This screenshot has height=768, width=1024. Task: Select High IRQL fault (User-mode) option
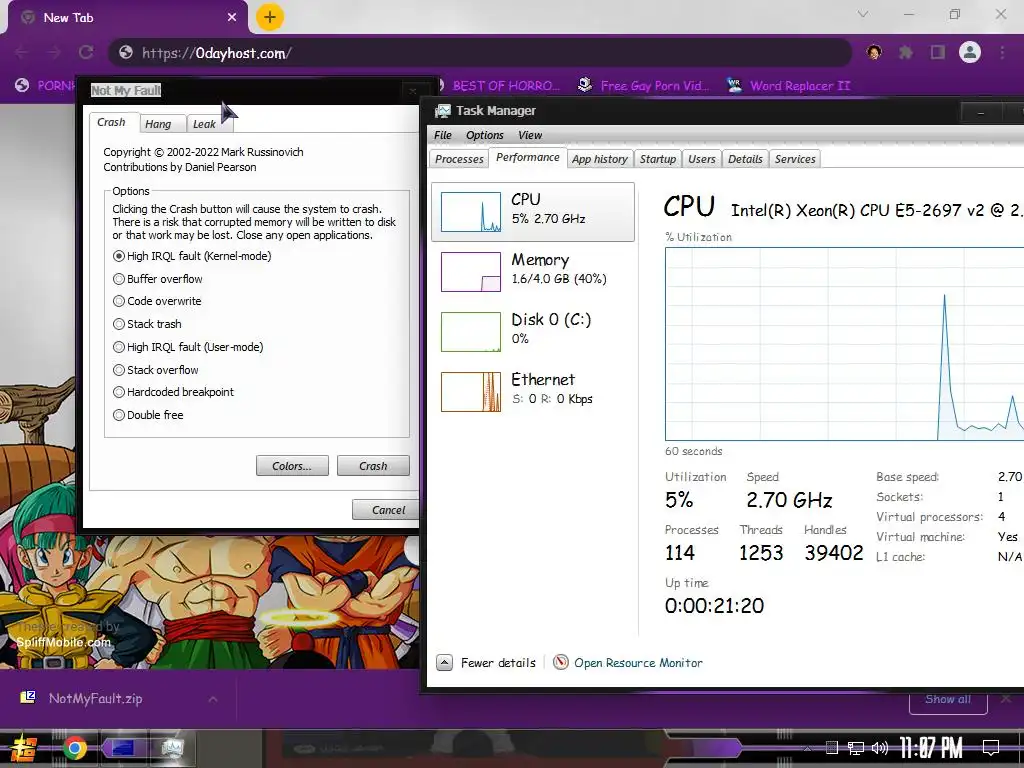[188, 347]
